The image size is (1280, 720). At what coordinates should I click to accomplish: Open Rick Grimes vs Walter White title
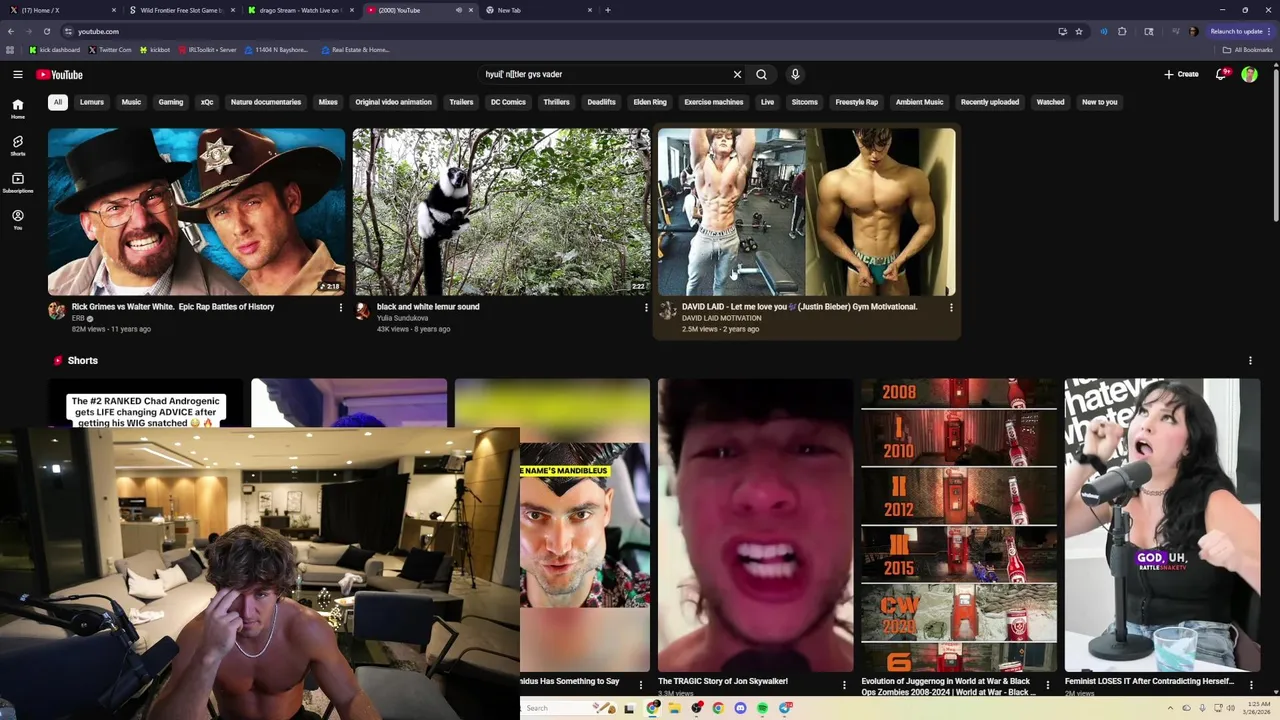coord(173,307)
